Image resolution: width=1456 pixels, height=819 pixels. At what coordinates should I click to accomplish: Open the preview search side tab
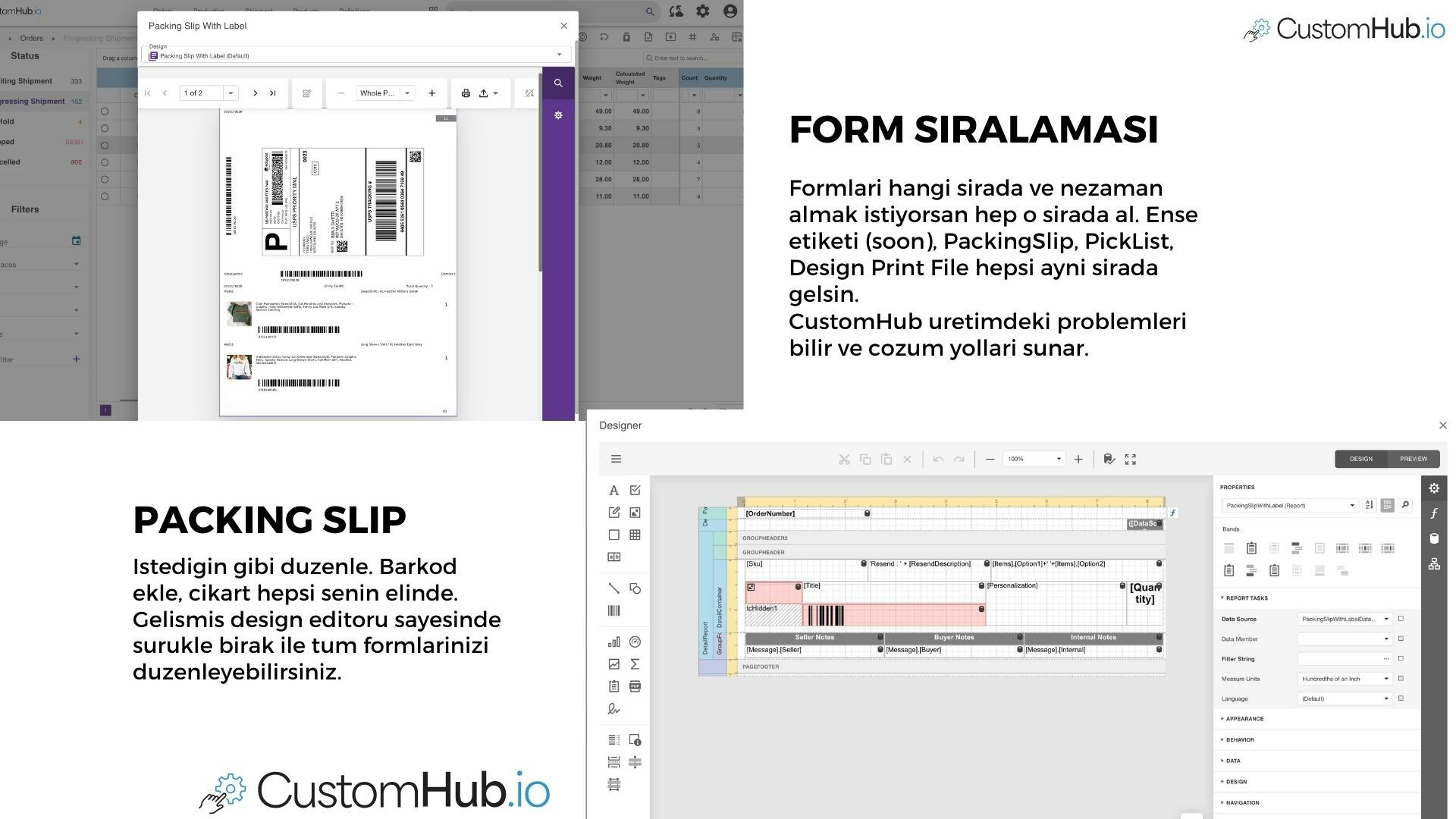558,83
